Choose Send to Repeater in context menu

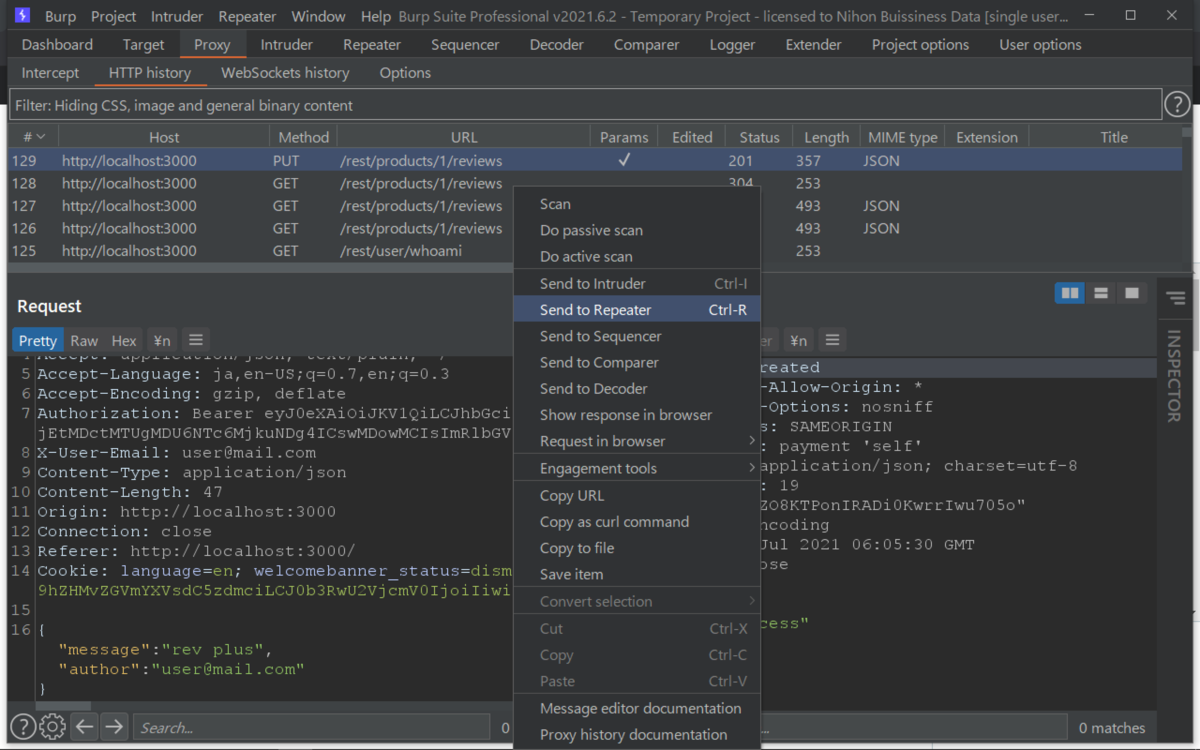tap(637, 310)
